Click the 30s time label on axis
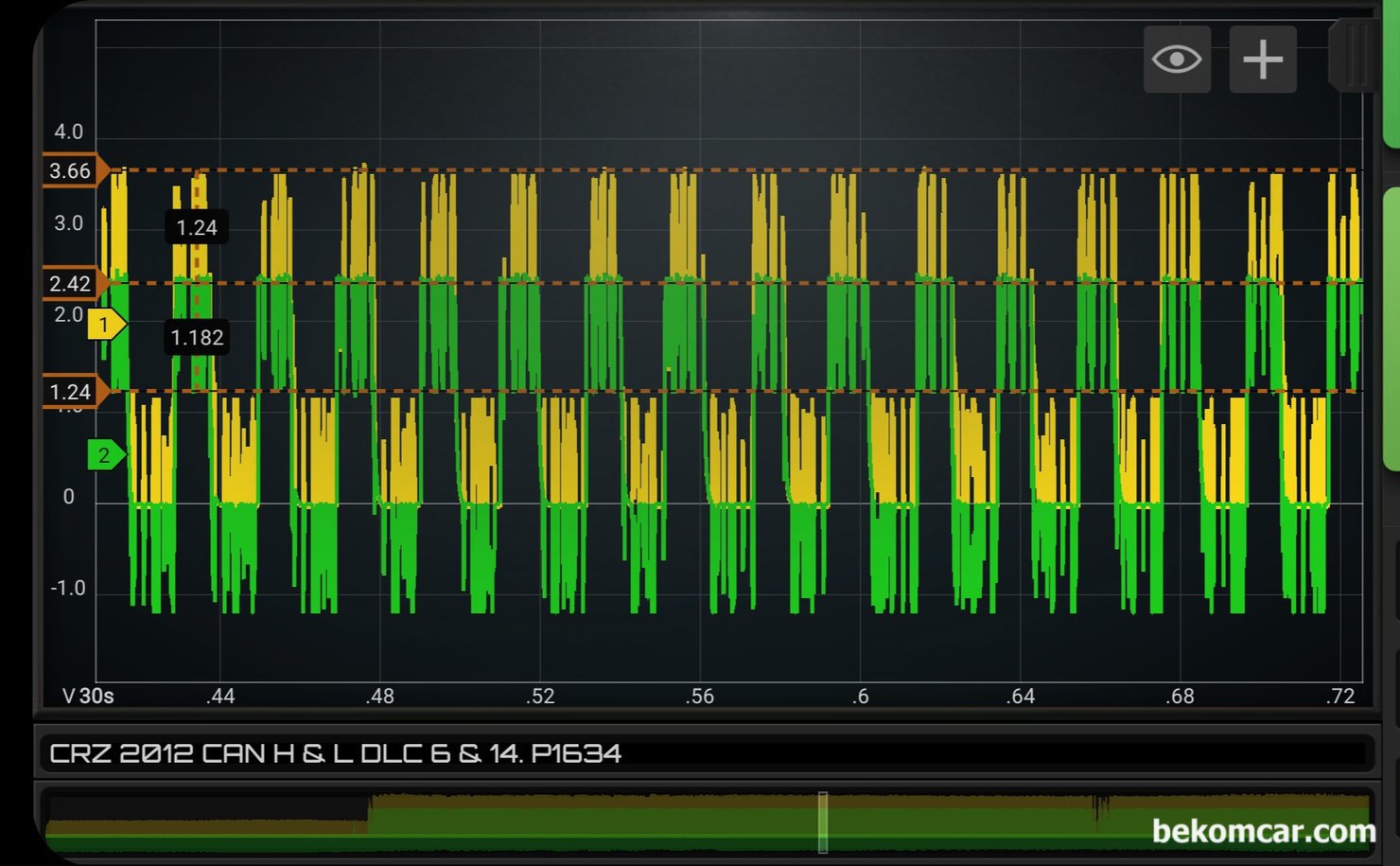Screen dimensions: 1400x866 coord(96,697)
